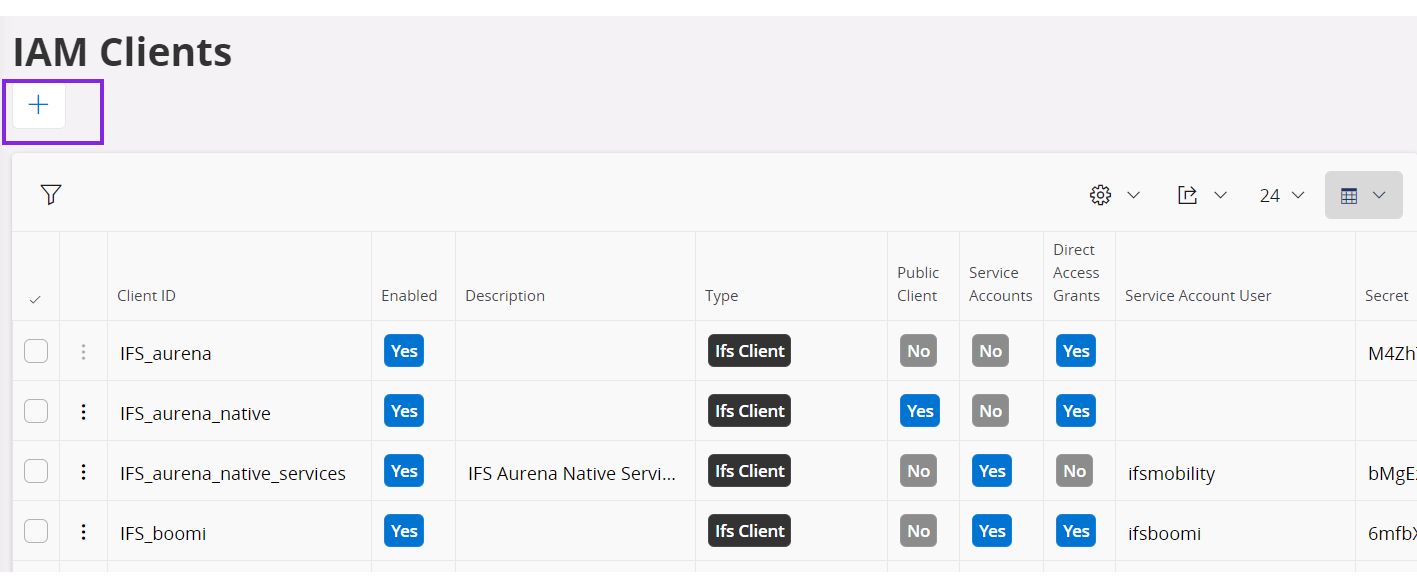Viewport: 1417px width, 588px height.
Task: Sort by Service Account User column
Action: [x=1197, y=296]
